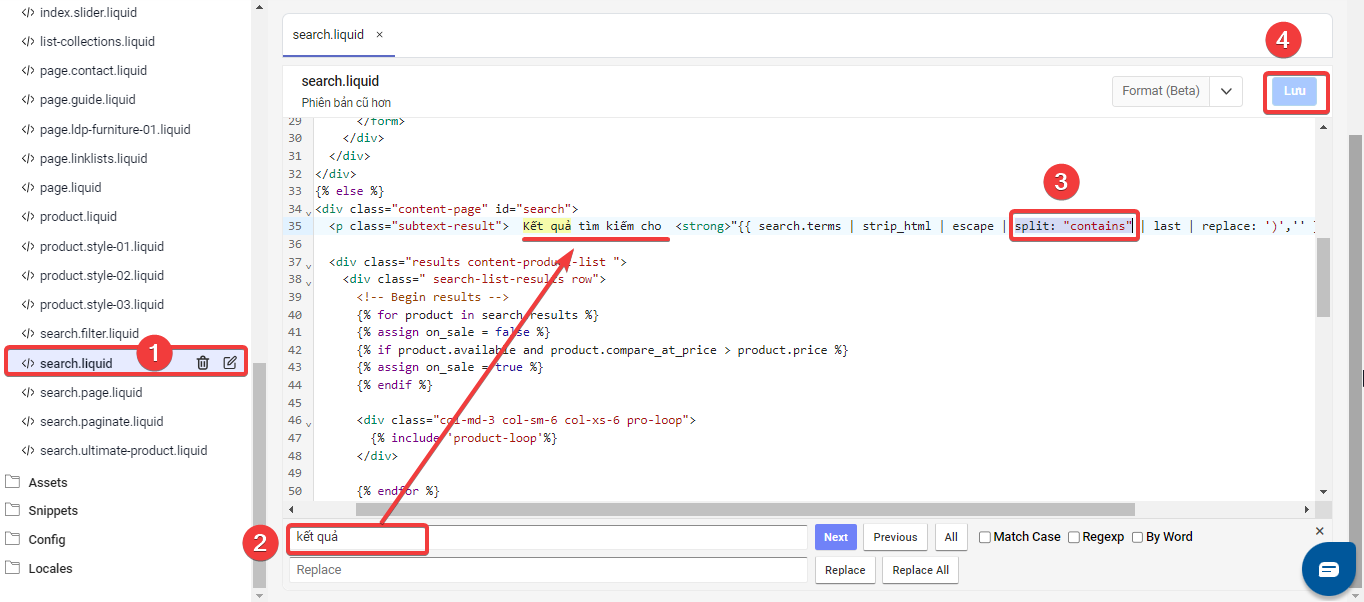Open the Assets folder
The image size is (1364, 602).
click(47, 482)
